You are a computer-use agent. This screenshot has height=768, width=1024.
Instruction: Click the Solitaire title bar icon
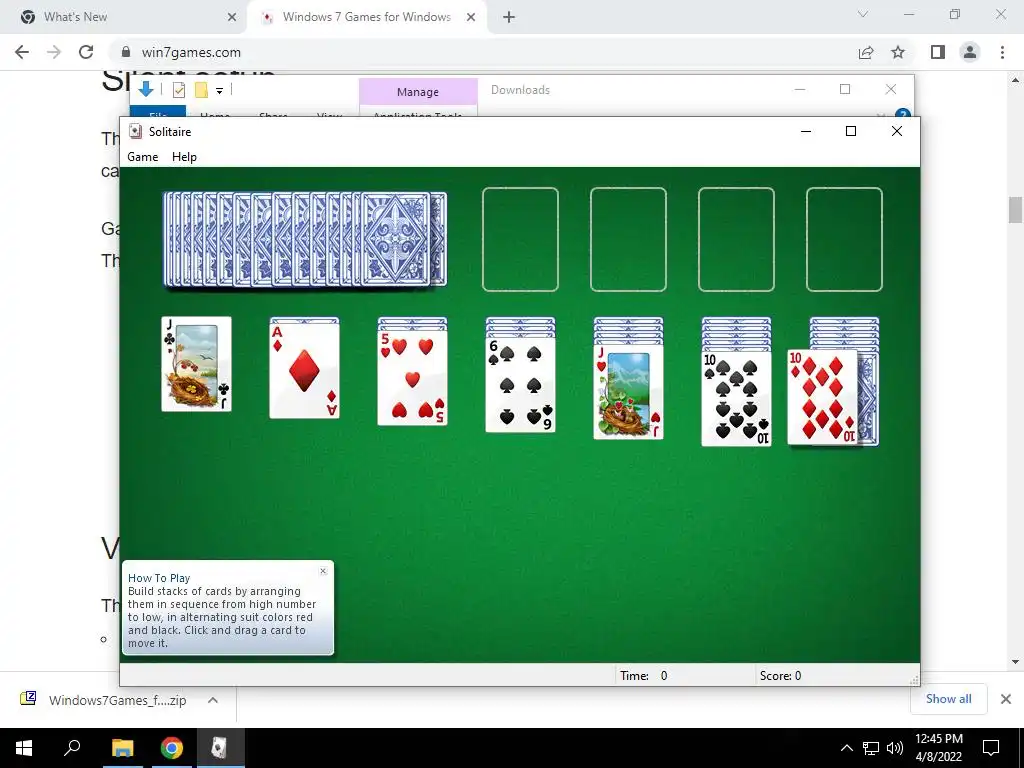click(135, 131)
